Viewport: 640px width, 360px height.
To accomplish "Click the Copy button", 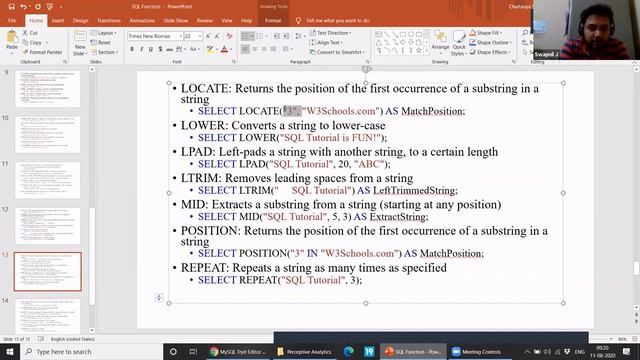I will pos(33,42).
